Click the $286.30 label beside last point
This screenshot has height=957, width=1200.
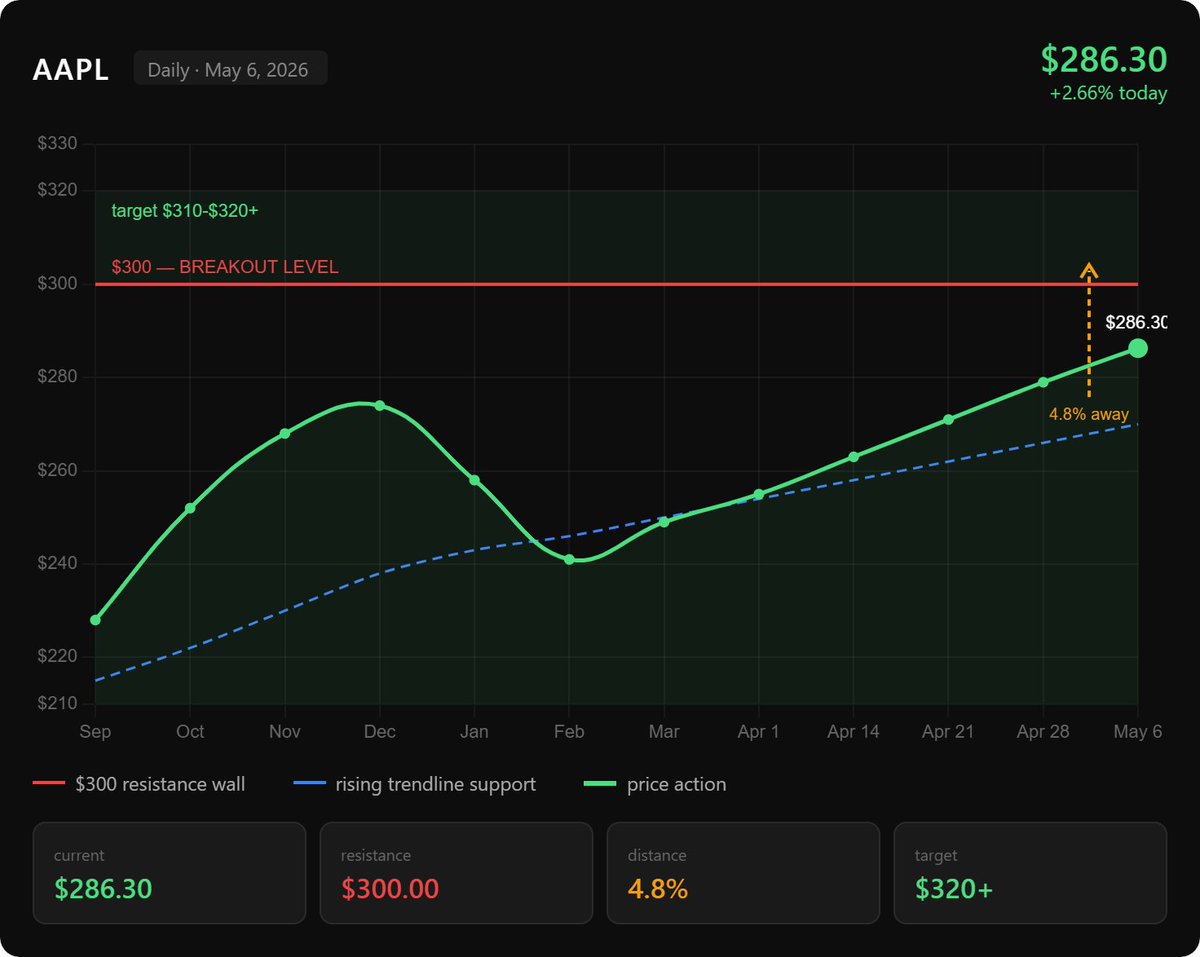pyautogui.click(x=1136, y=322)
